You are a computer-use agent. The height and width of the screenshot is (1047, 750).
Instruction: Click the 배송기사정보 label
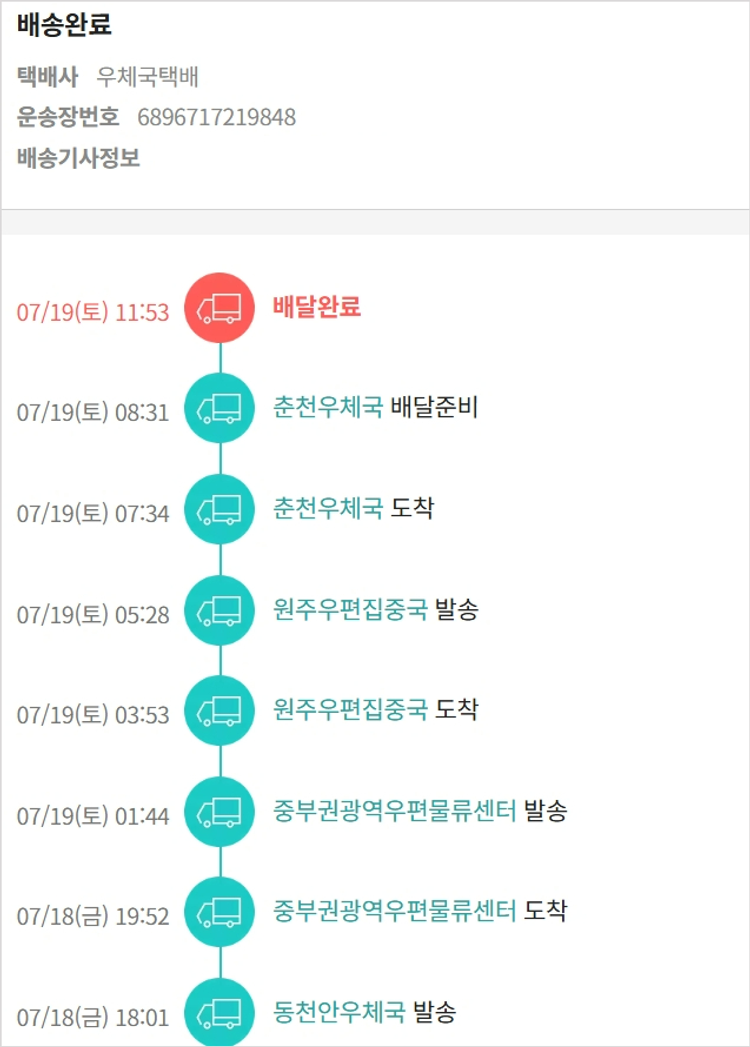[79, 158]
